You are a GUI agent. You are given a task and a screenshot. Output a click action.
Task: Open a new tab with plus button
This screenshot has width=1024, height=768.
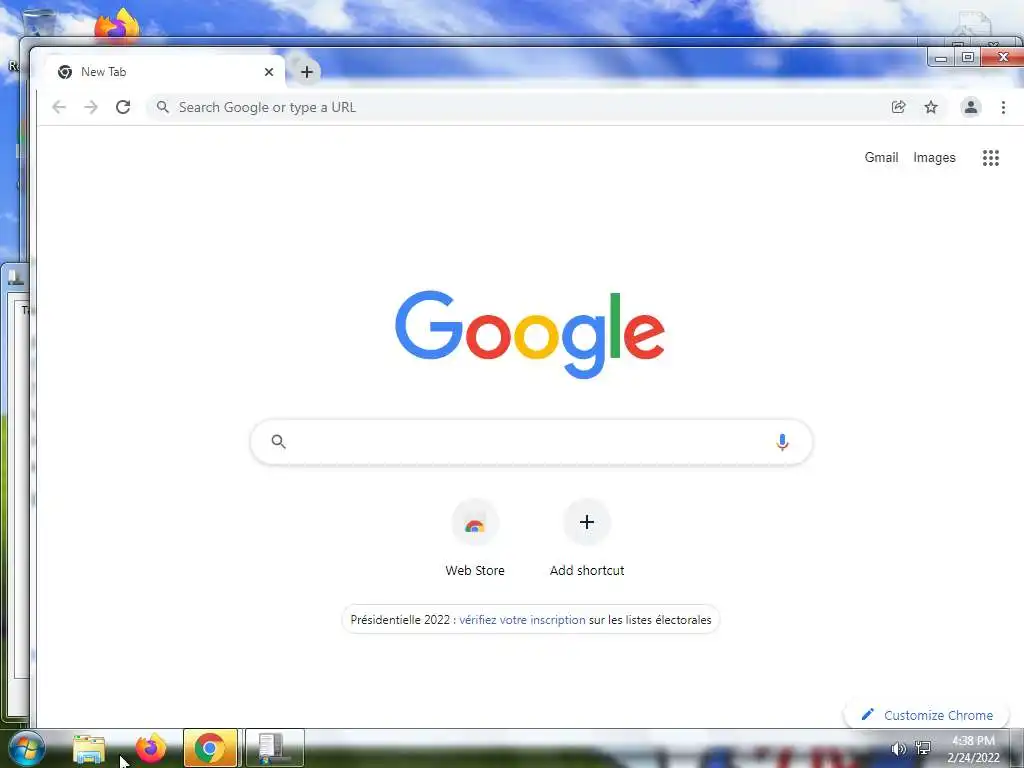(307, 72)
